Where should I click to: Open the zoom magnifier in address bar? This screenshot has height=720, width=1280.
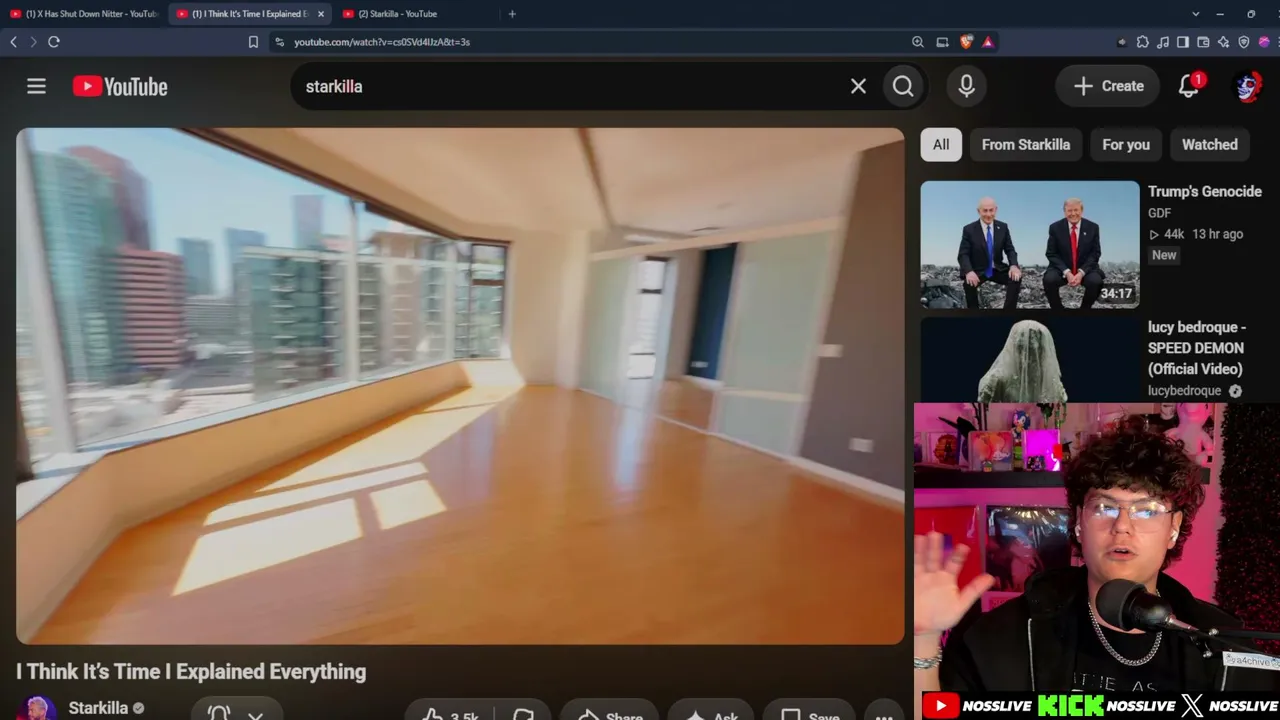918,42
